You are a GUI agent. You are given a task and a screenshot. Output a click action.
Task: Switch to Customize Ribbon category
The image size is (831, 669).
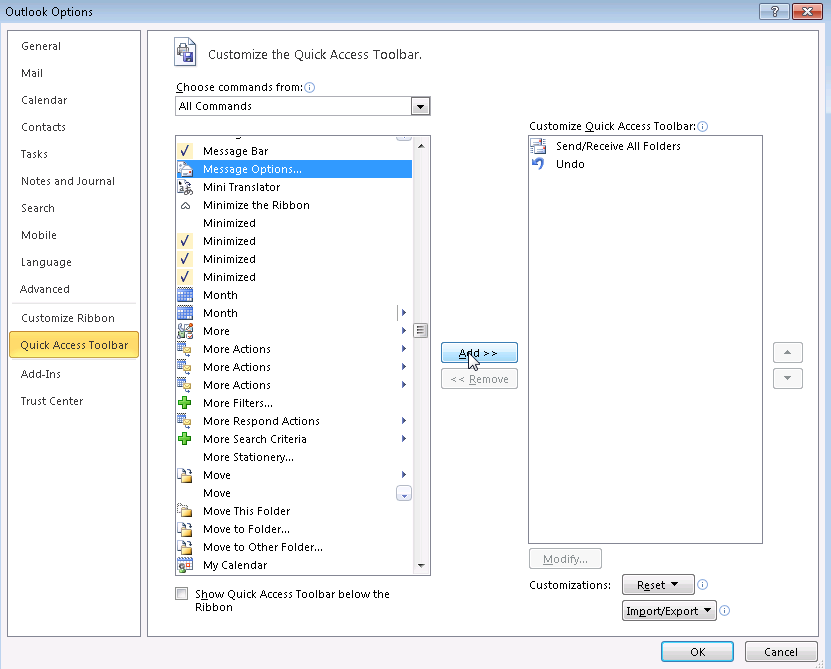click(x=68, y=318)
